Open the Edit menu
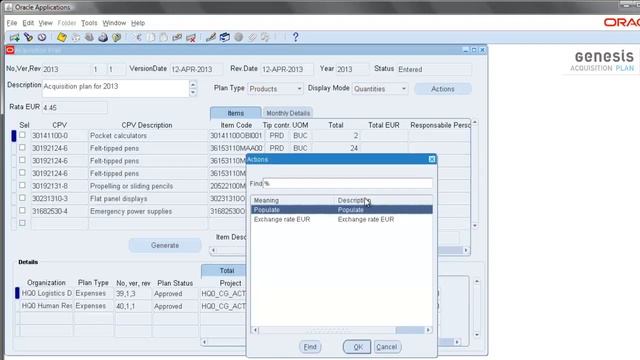This screenshot has height=360, width=640. coord(28,23)
